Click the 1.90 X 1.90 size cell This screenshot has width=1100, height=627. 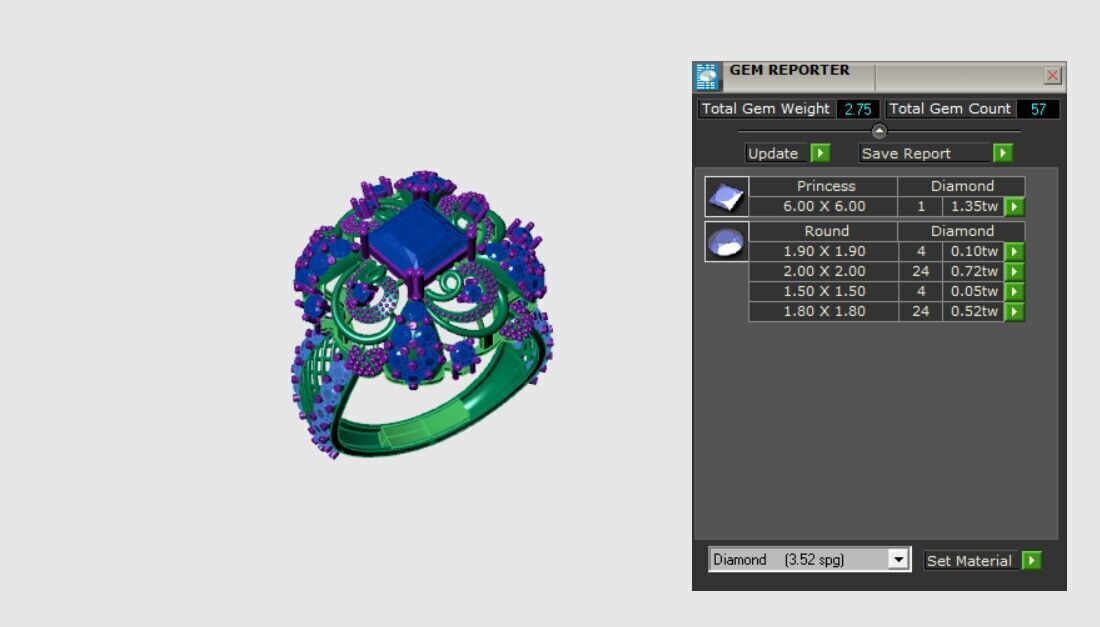coord(824,252)
